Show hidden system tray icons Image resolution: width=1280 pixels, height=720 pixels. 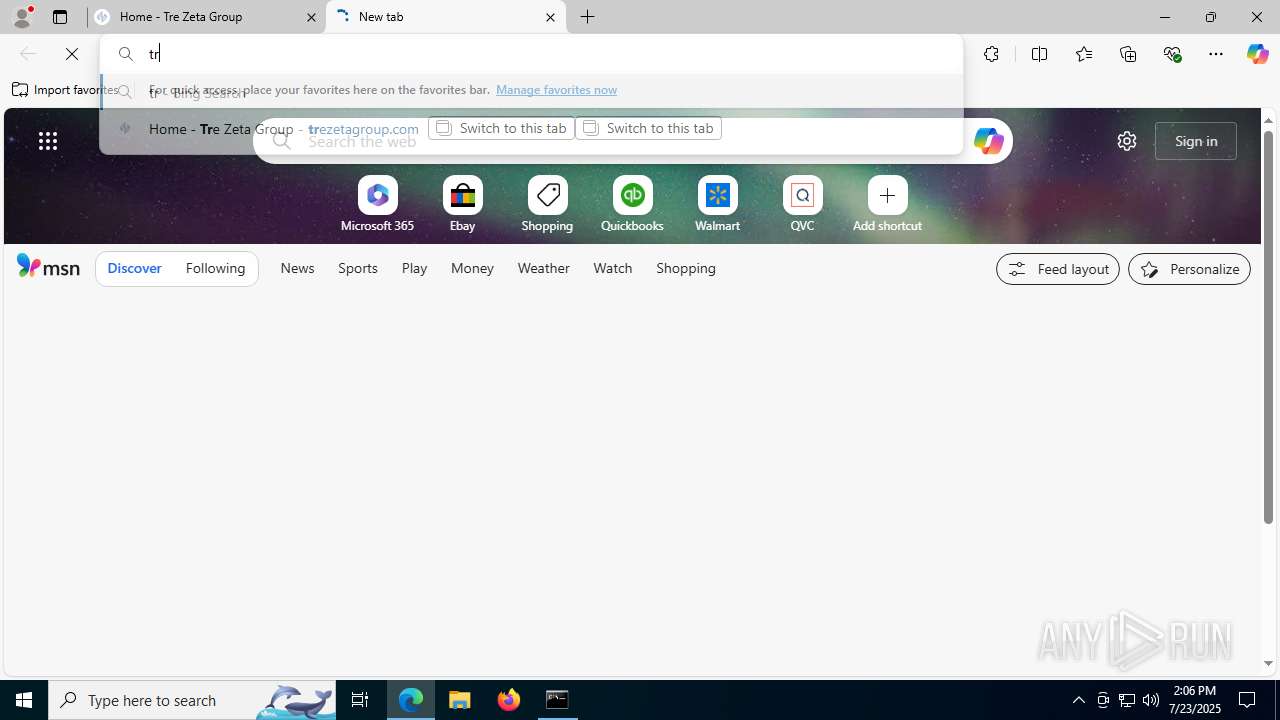(1078, 700)
